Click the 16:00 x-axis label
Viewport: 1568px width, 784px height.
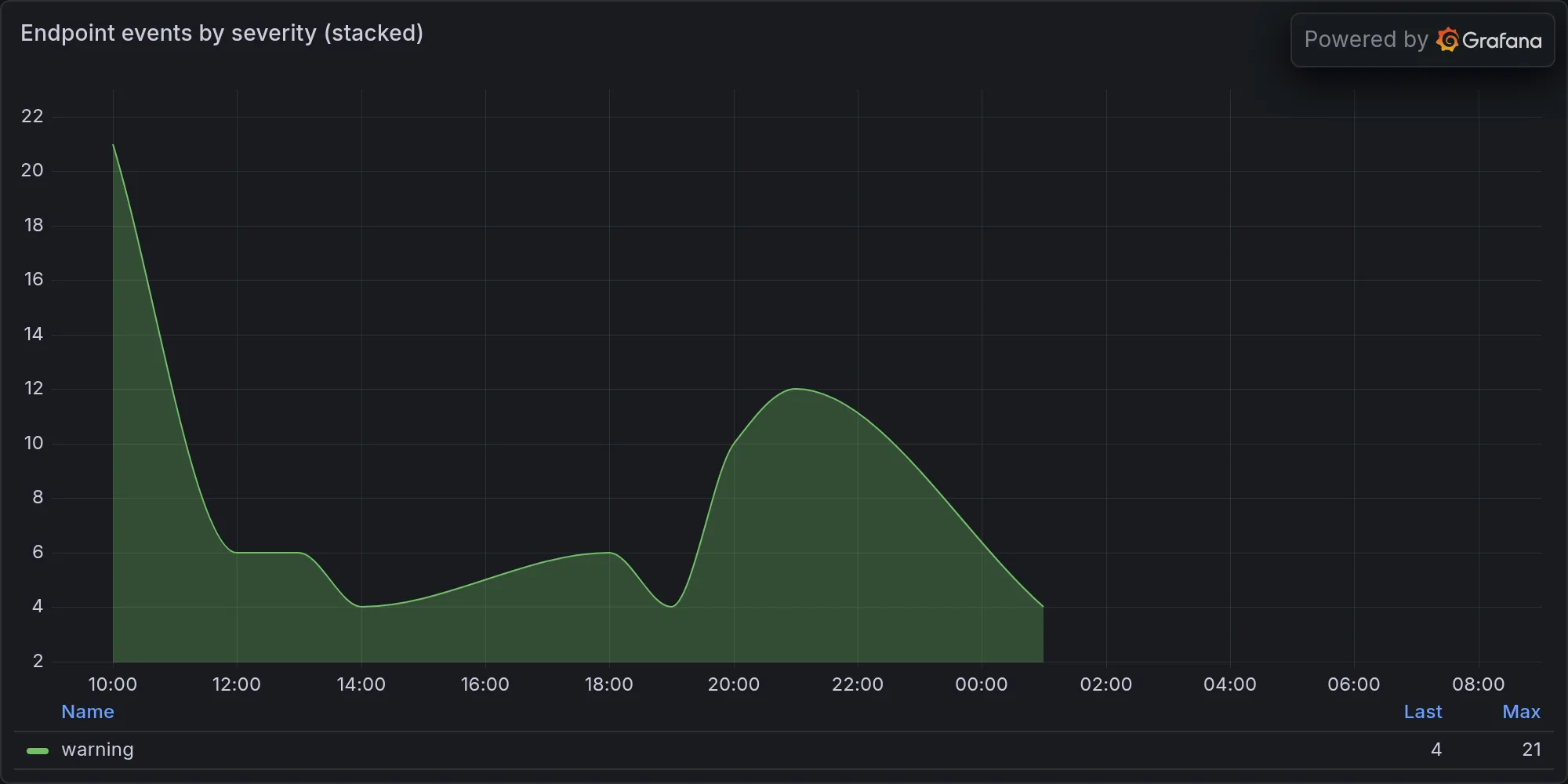[x=485, y=684]
